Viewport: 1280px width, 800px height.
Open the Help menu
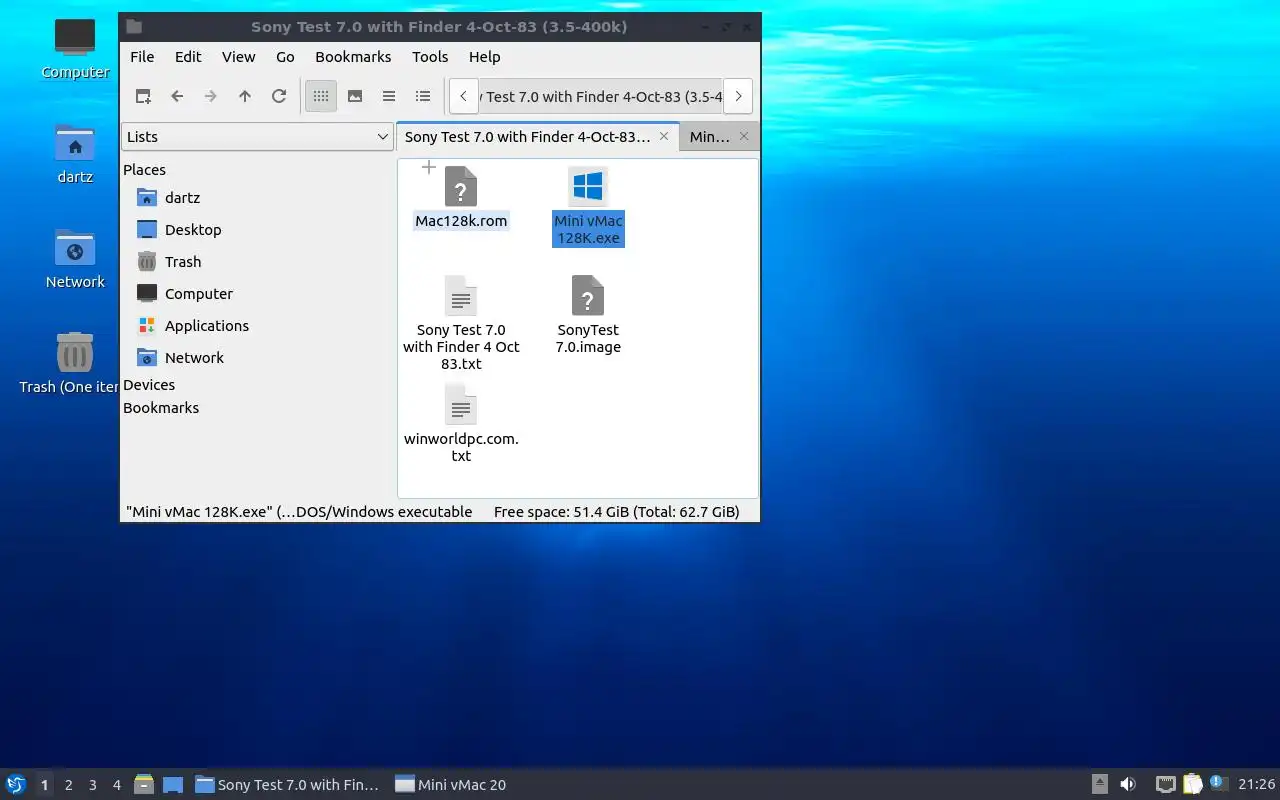click(x=484, y=57)
